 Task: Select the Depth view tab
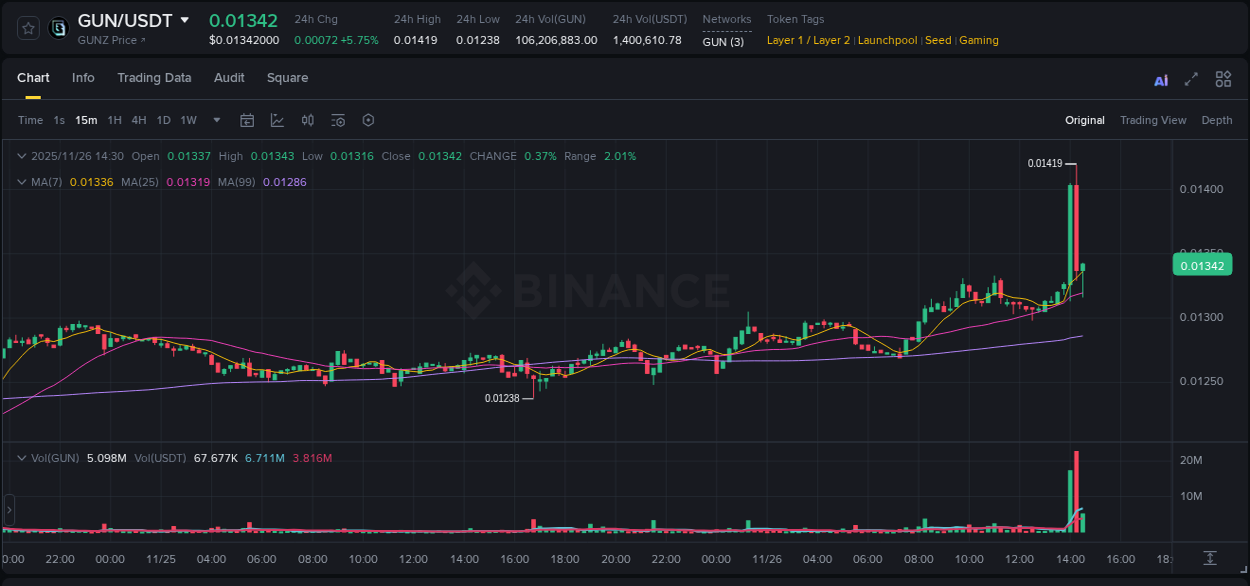pyautogui.click(x=1217, y=120)
